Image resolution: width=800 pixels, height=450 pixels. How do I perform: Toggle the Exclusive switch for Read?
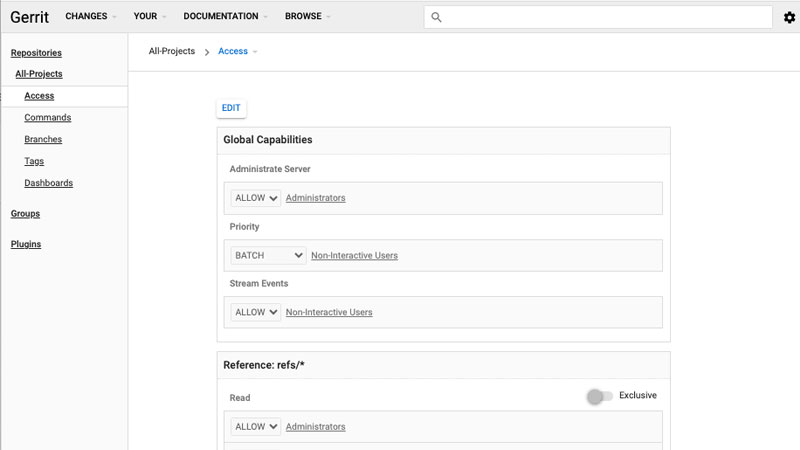click(599, 396)
